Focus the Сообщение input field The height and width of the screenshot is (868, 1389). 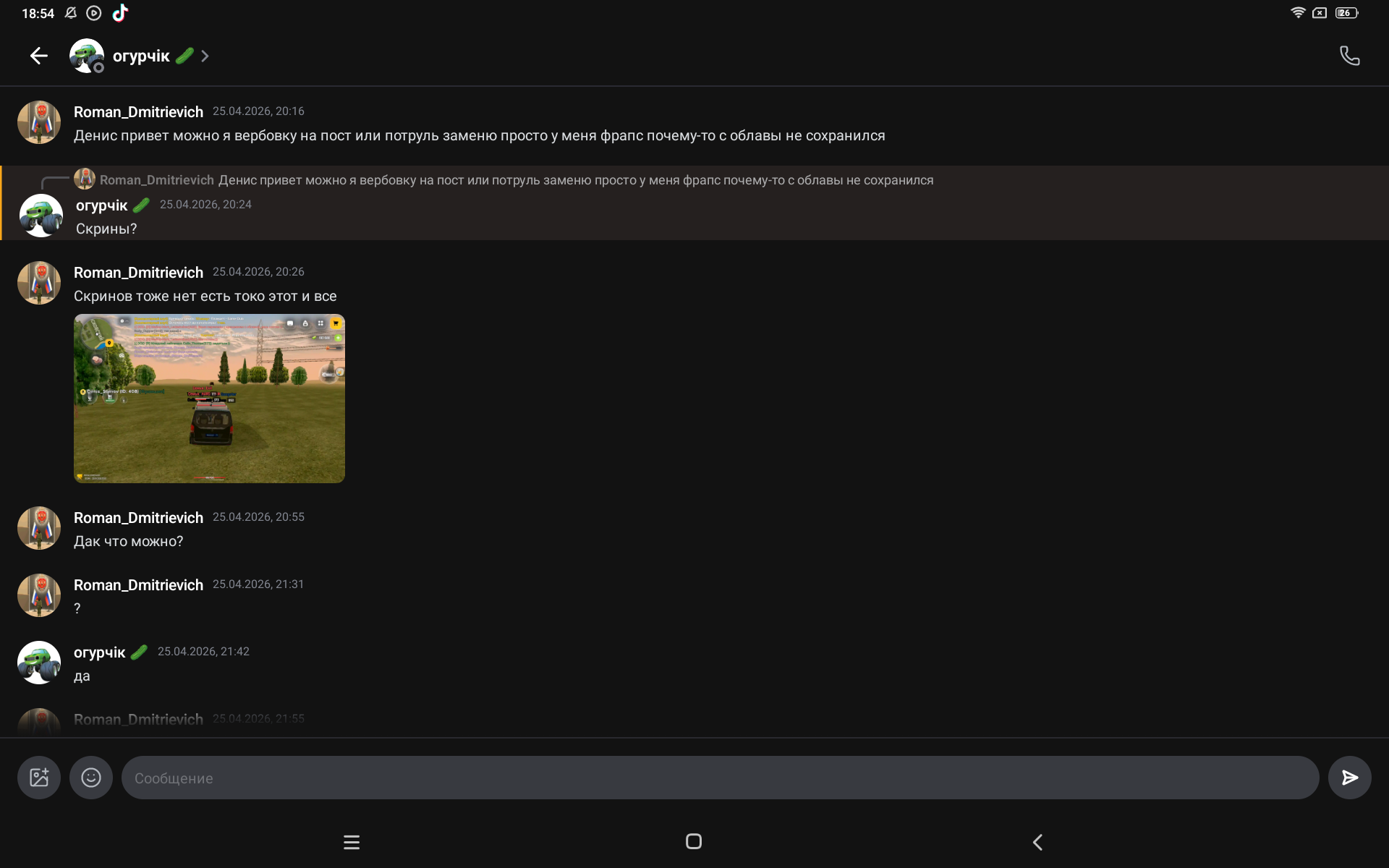(x=720, y=778)
